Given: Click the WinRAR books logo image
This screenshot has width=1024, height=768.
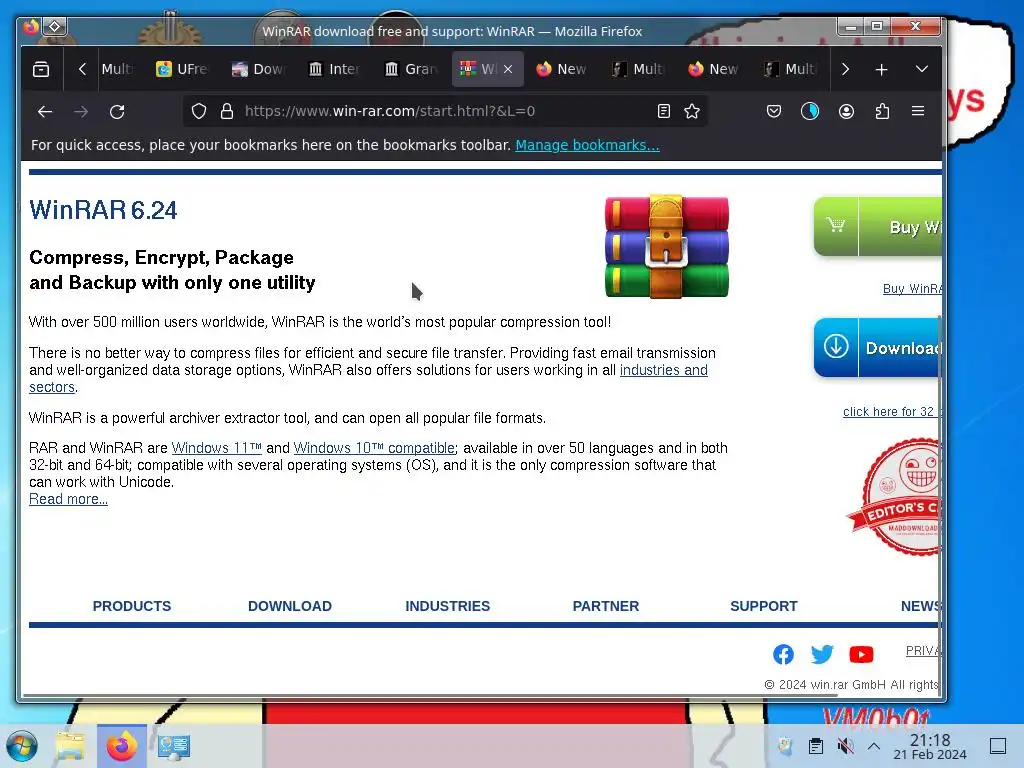Looking at the screenshot, I should [667, 246].
